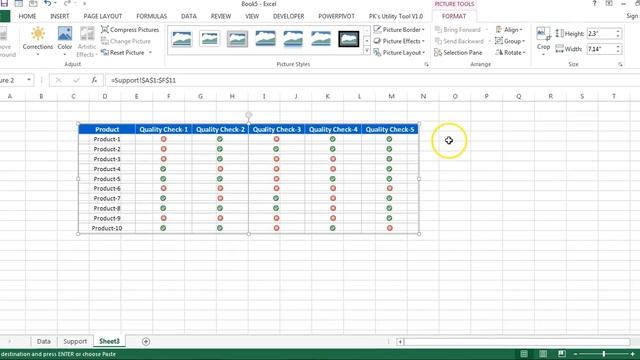Open the Picture Layout dropdown
The height and width of the screenshot is (360, 640).
tap(399, 53)
